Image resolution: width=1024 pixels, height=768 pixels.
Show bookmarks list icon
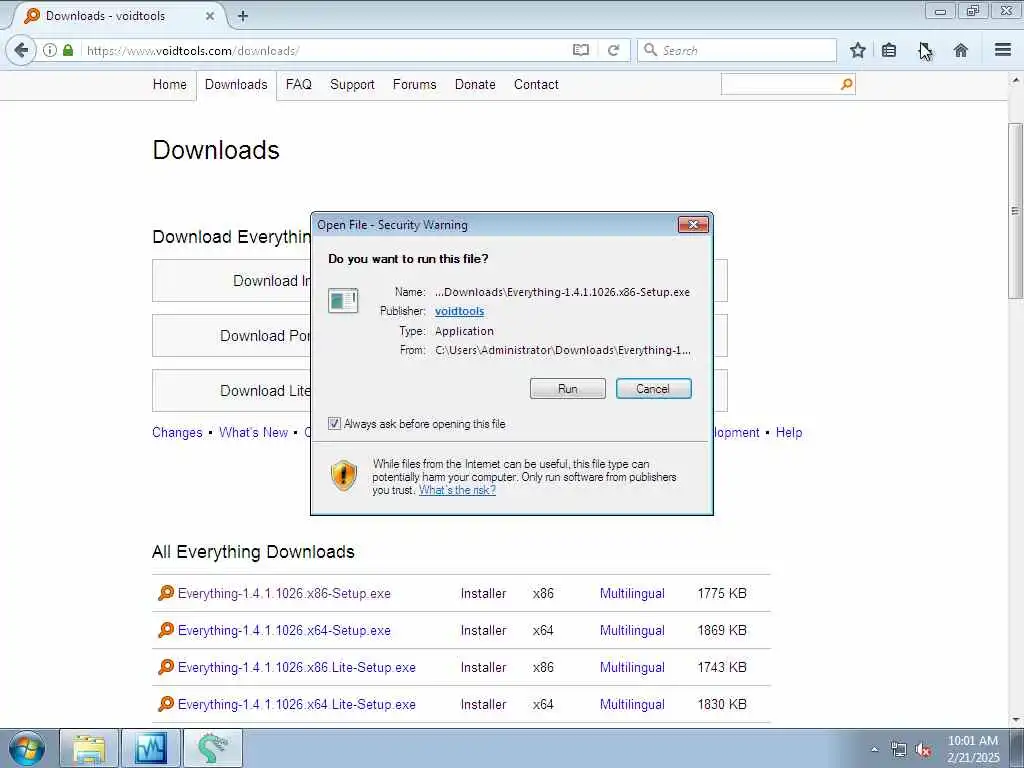889,50
